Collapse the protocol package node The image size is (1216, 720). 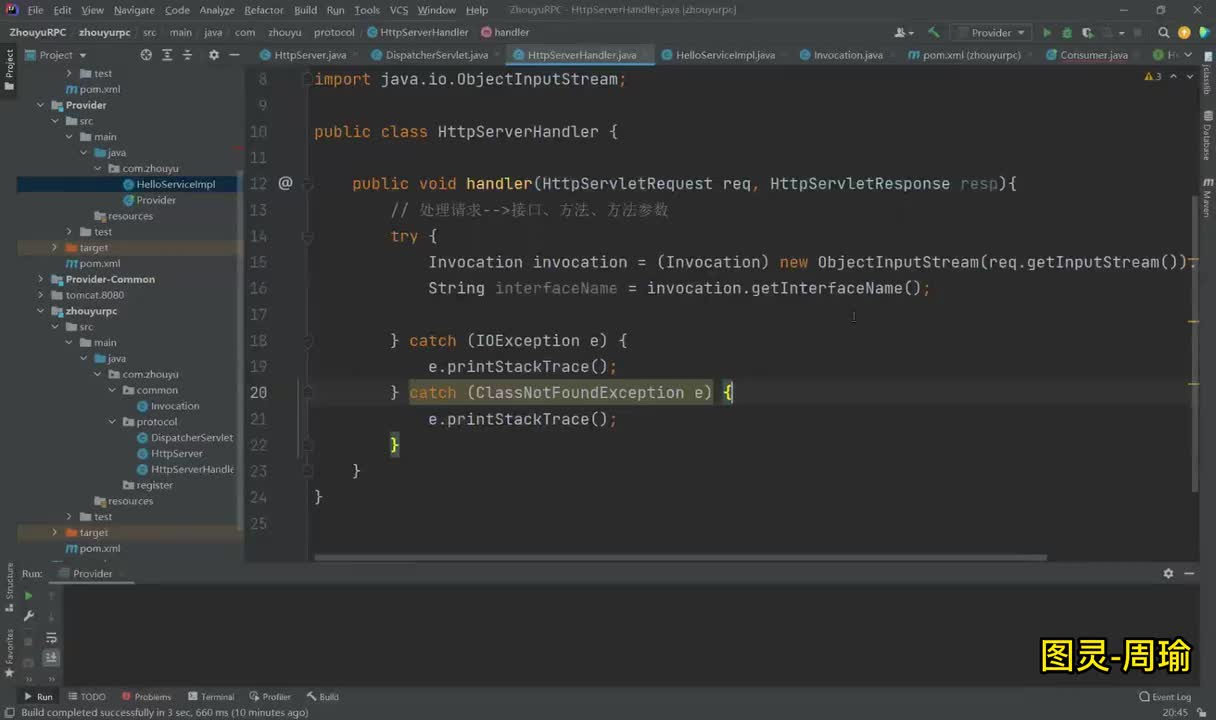[112, 422]
